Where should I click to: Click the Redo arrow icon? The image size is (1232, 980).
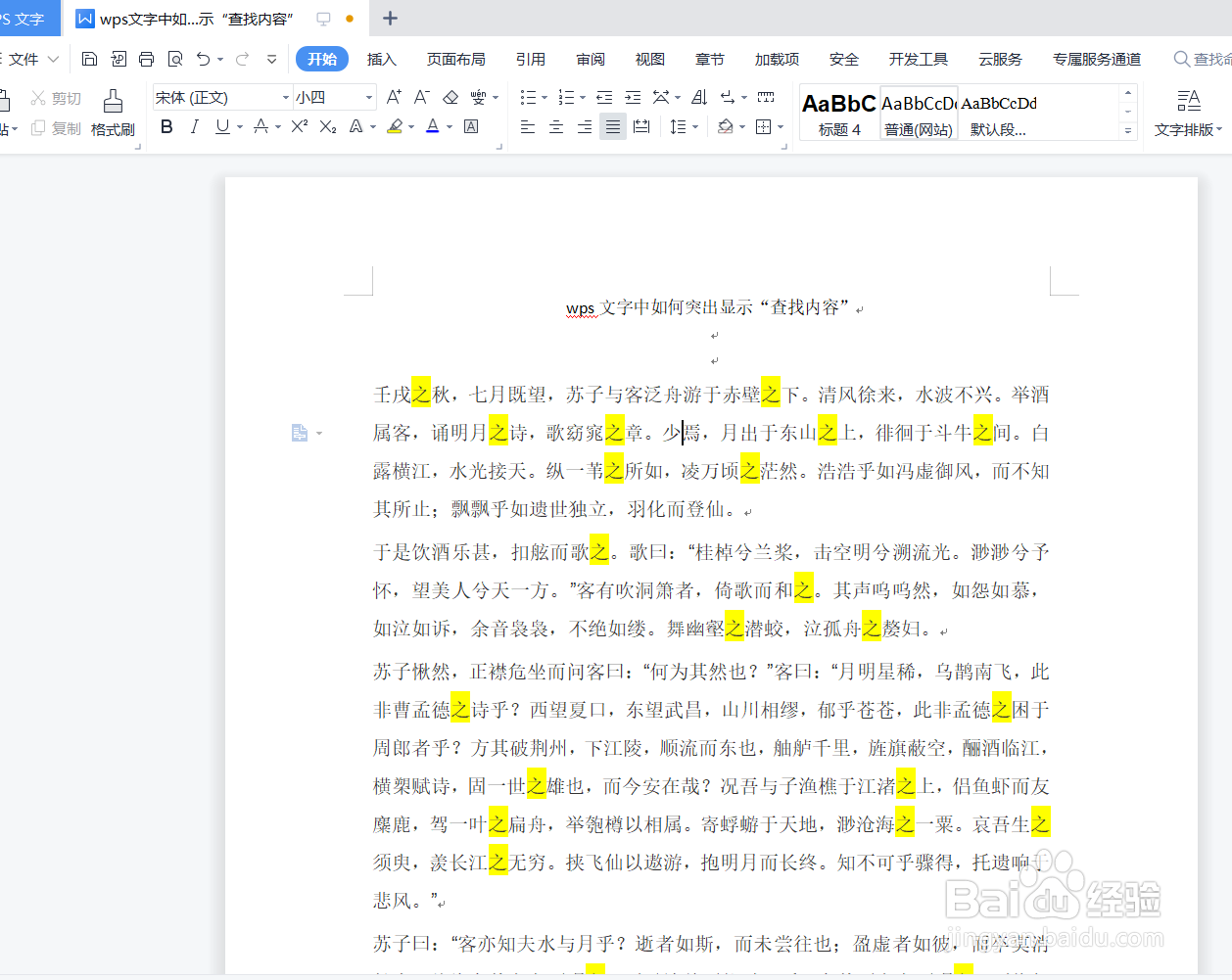pyautogui.click(x=242, y=60)
